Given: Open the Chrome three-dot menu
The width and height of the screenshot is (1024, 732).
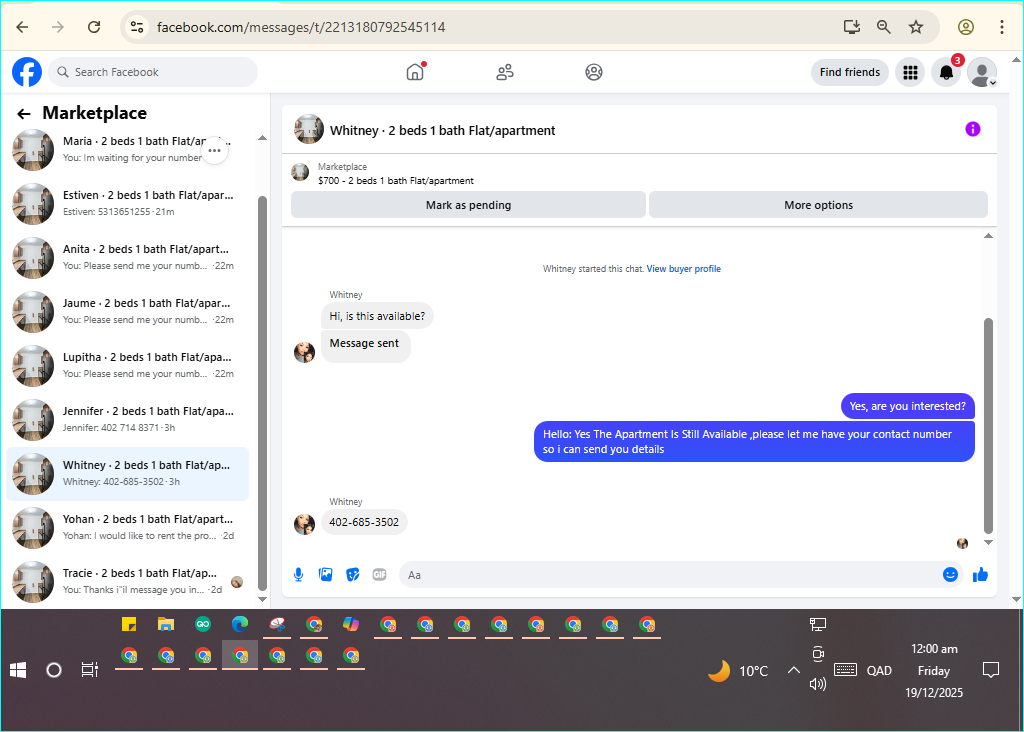Looking at the screenshot, I should [1002, 27].
